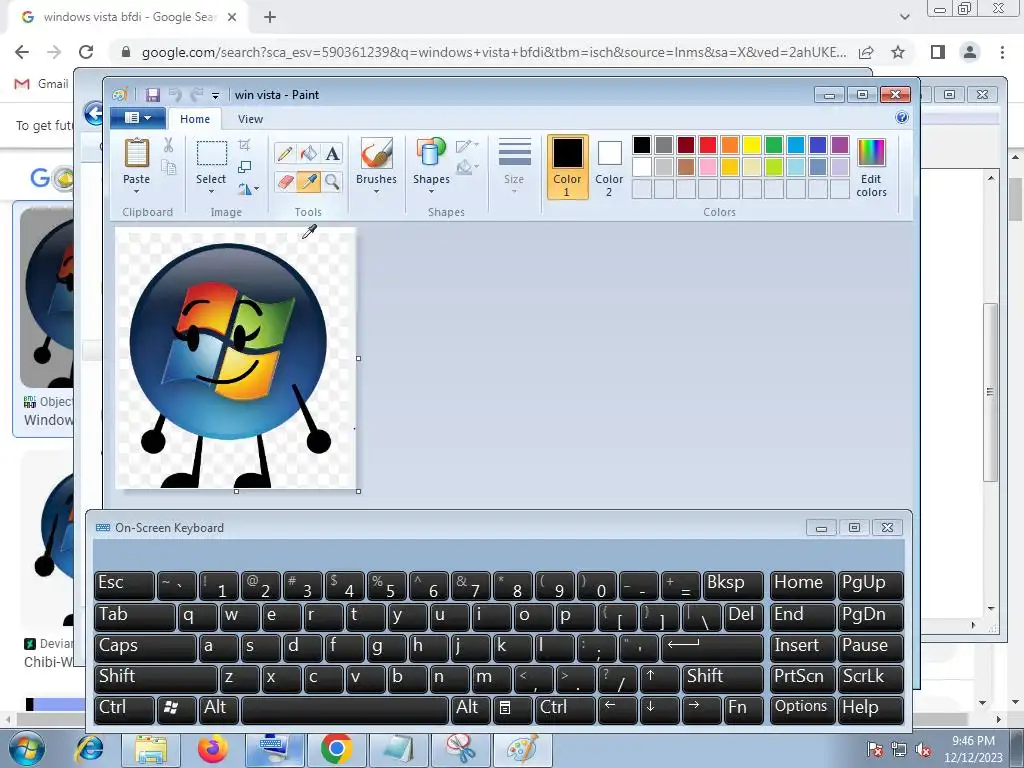Toggle the left Shift key on On-Screen Keyboard
This screenshot has height=768, width=1024.
coord(155,678)
